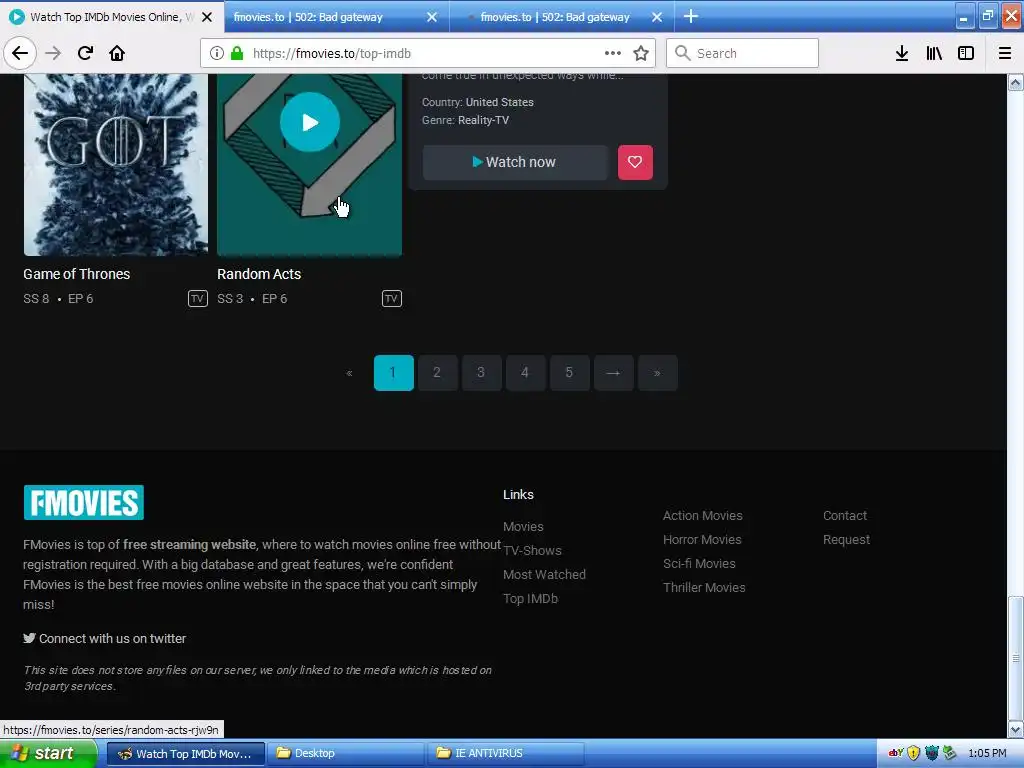
Task: Open the Desktop folder taskbar item
Action: (345, 754)
